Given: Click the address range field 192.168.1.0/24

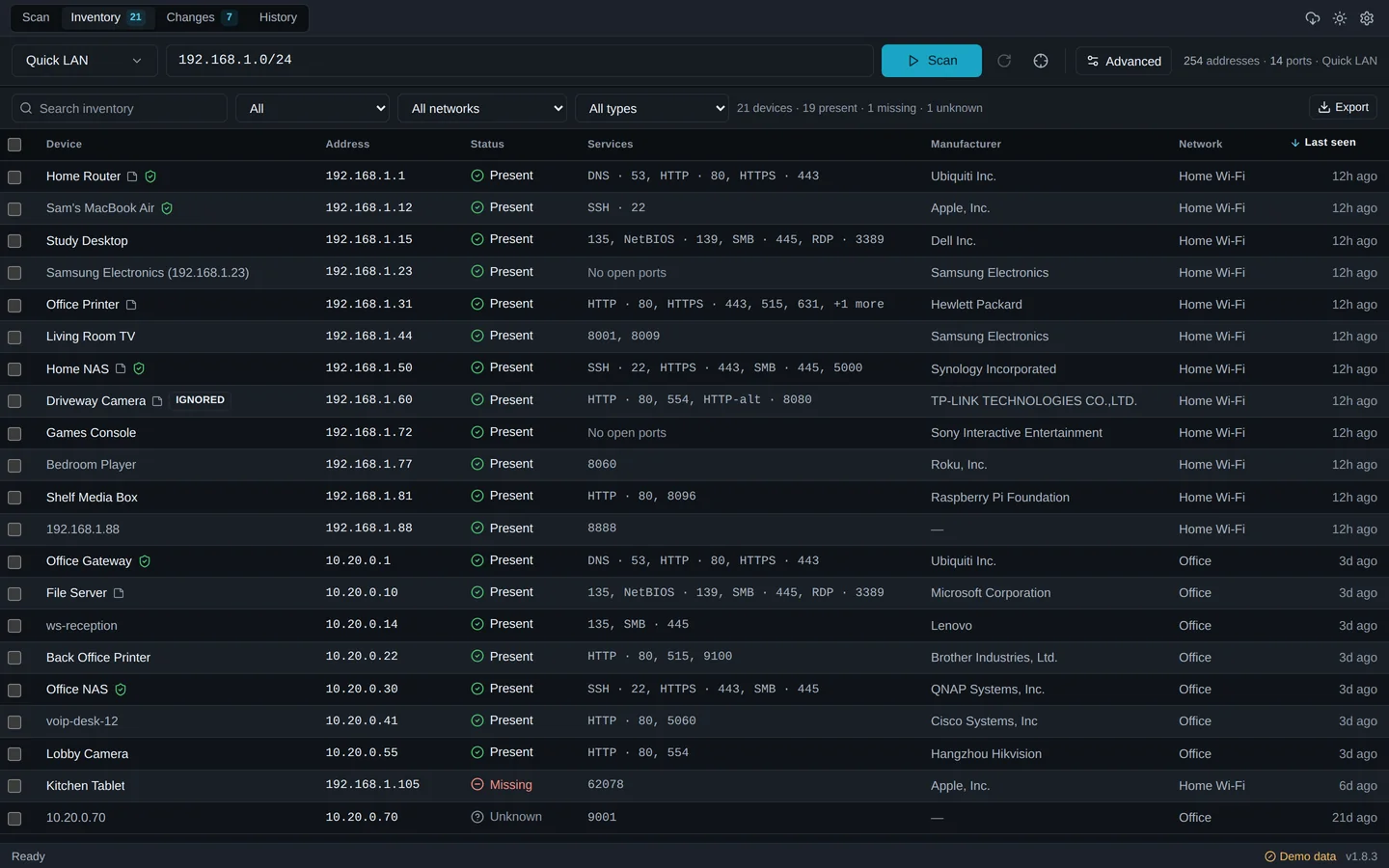Looking at the screenshot, I should [520, 61].
